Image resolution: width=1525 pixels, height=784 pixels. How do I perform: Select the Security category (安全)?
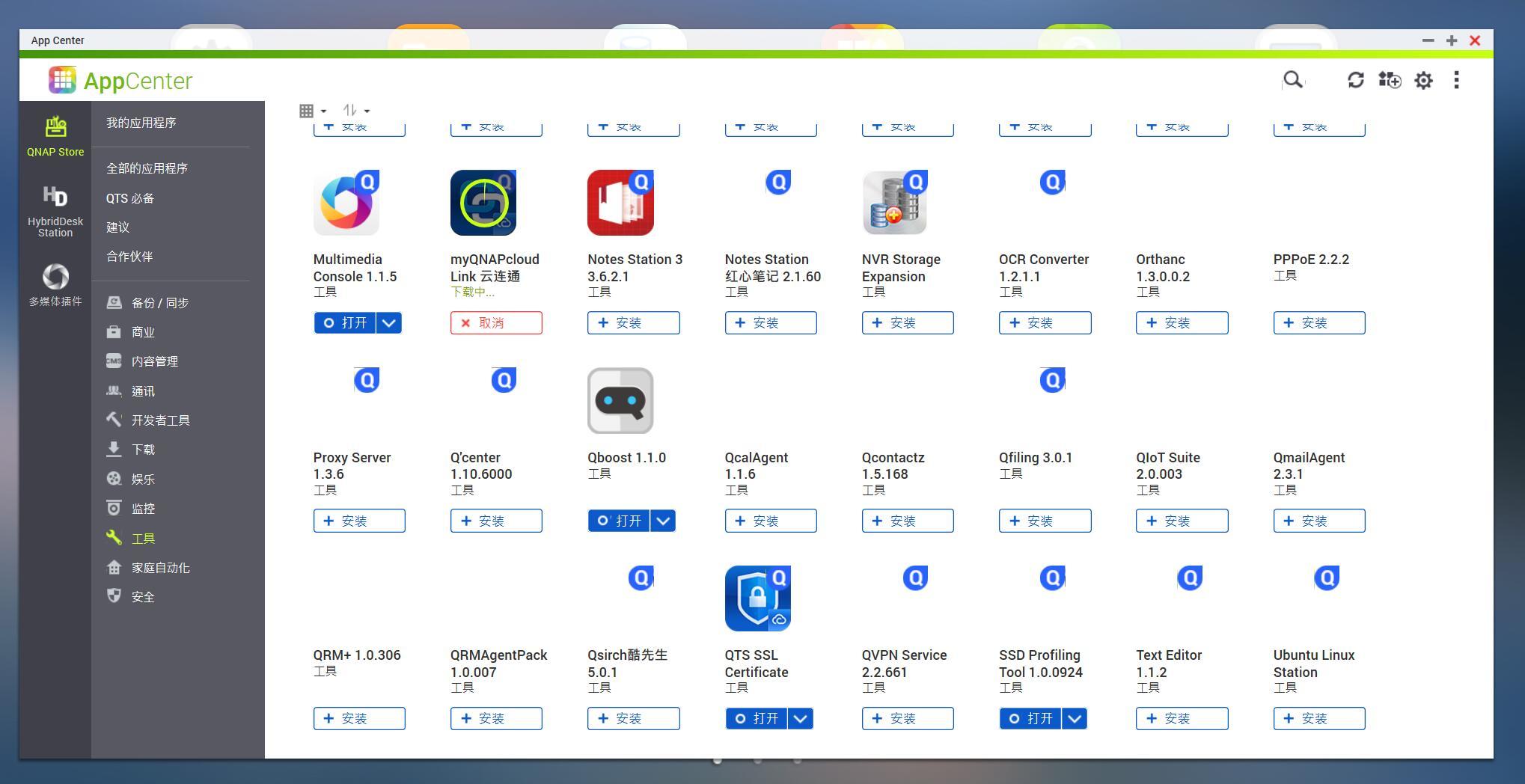coord(142,597)
